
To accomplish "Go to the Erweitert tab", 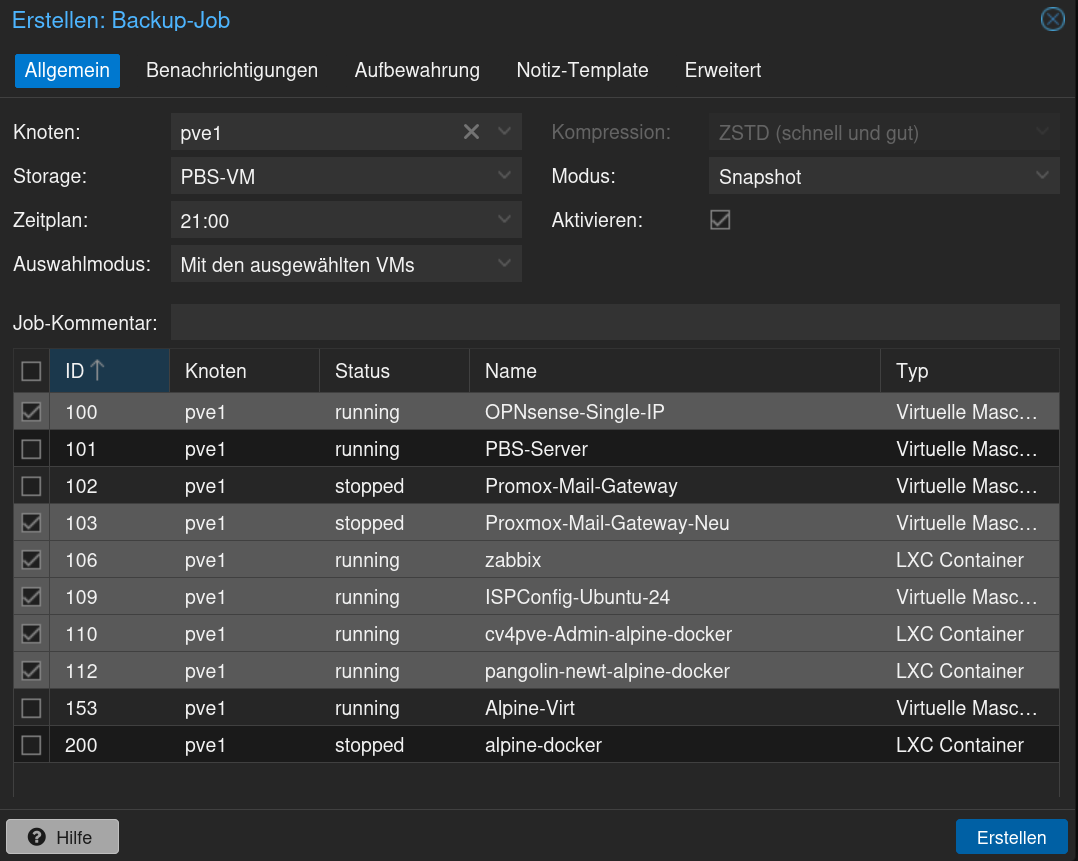I will tap(723, 70).
